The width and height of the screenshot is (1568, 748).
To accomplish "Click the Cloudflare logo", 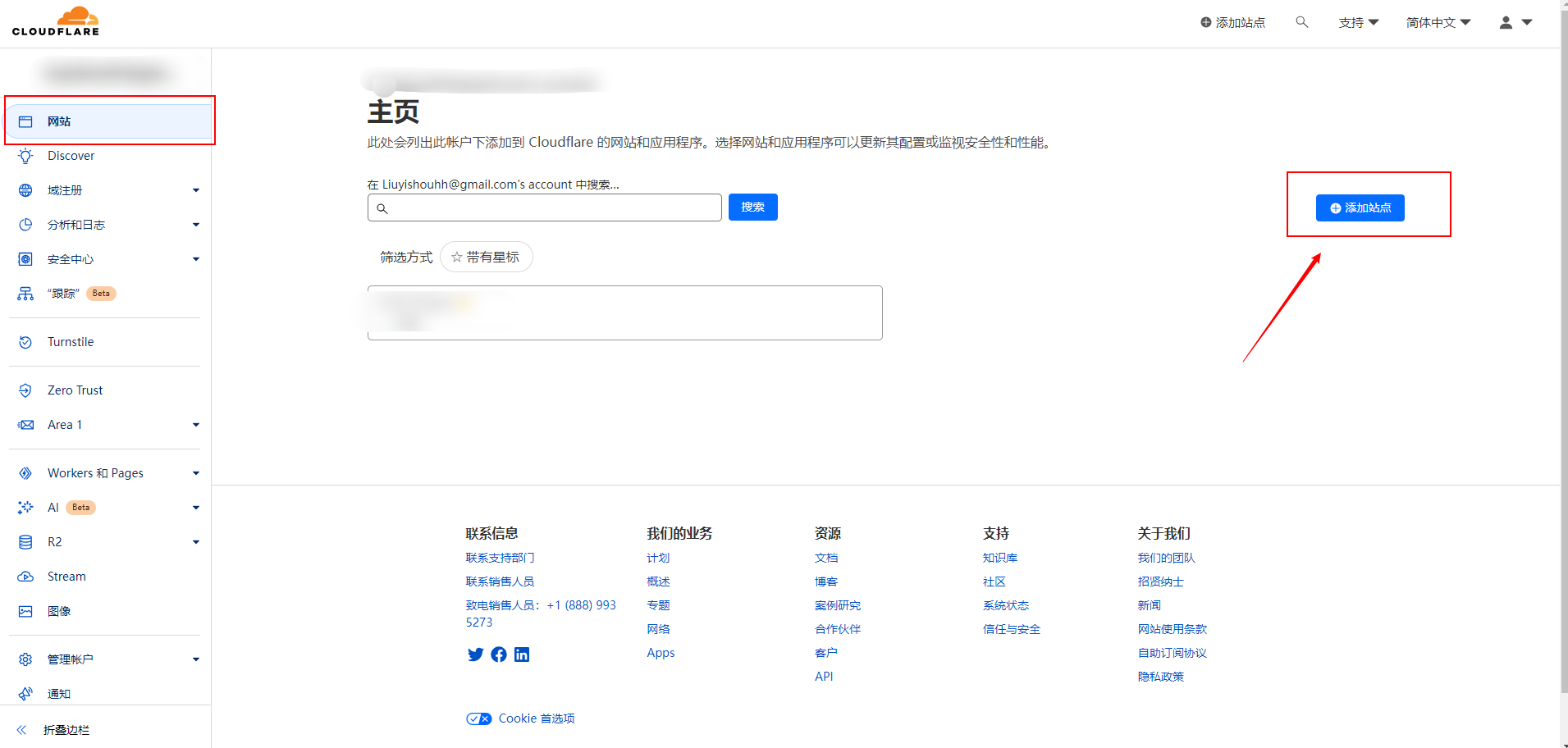I will pos(56,21).
